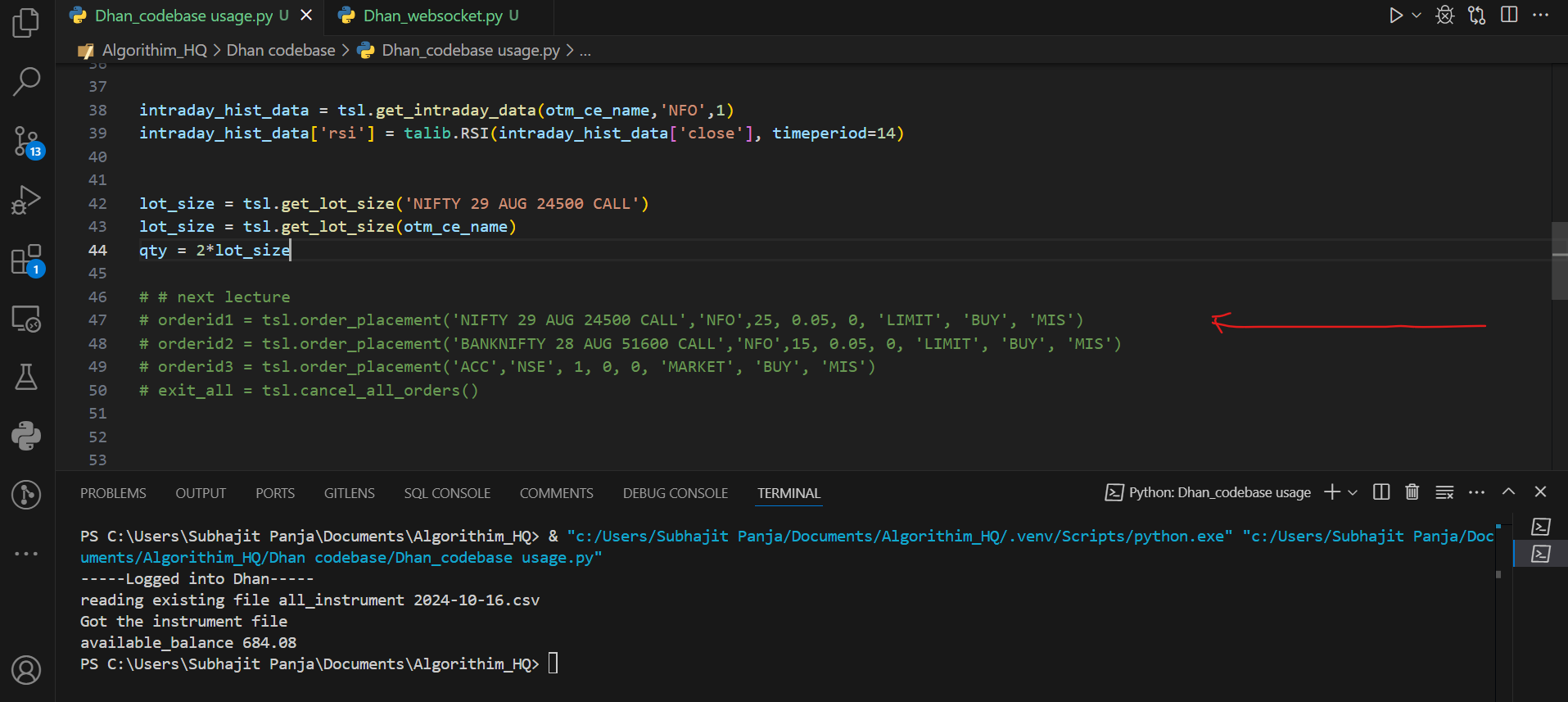Open the Testing flask icon view

(26, 378)
